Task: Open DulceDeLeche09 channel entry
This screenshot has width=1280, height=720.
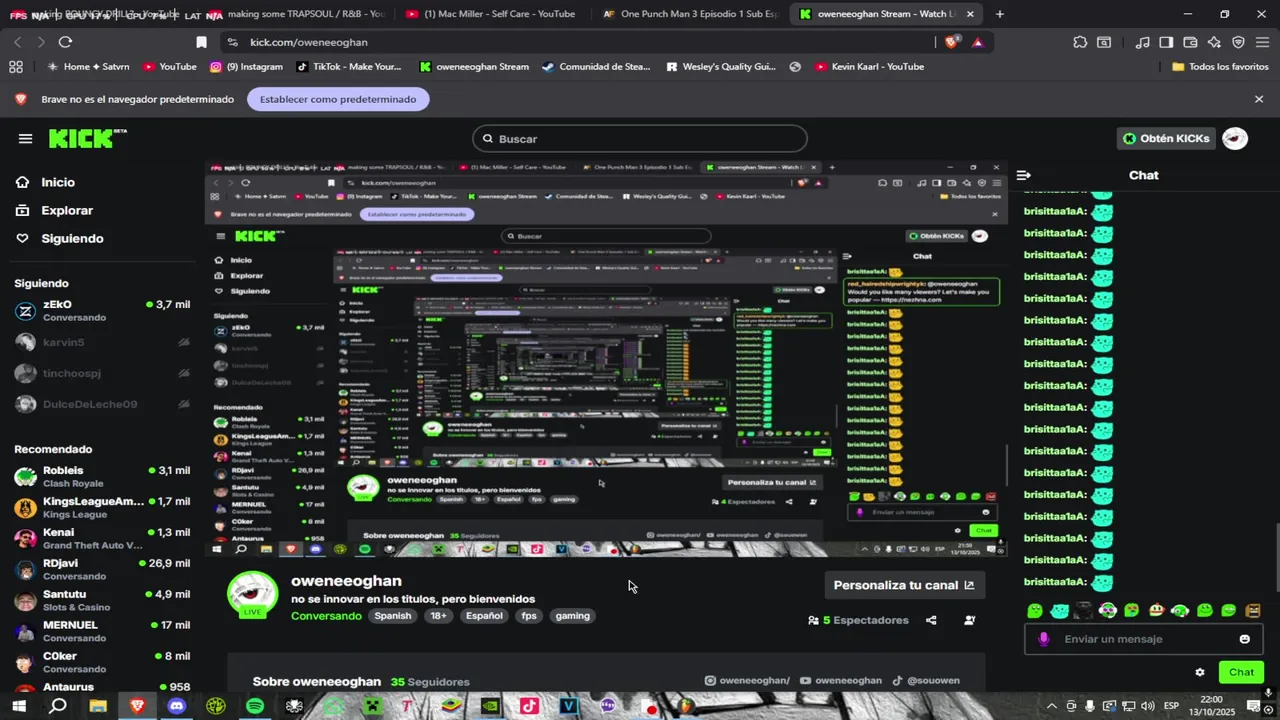Action: pyautogui.click(x=102, y=404)
